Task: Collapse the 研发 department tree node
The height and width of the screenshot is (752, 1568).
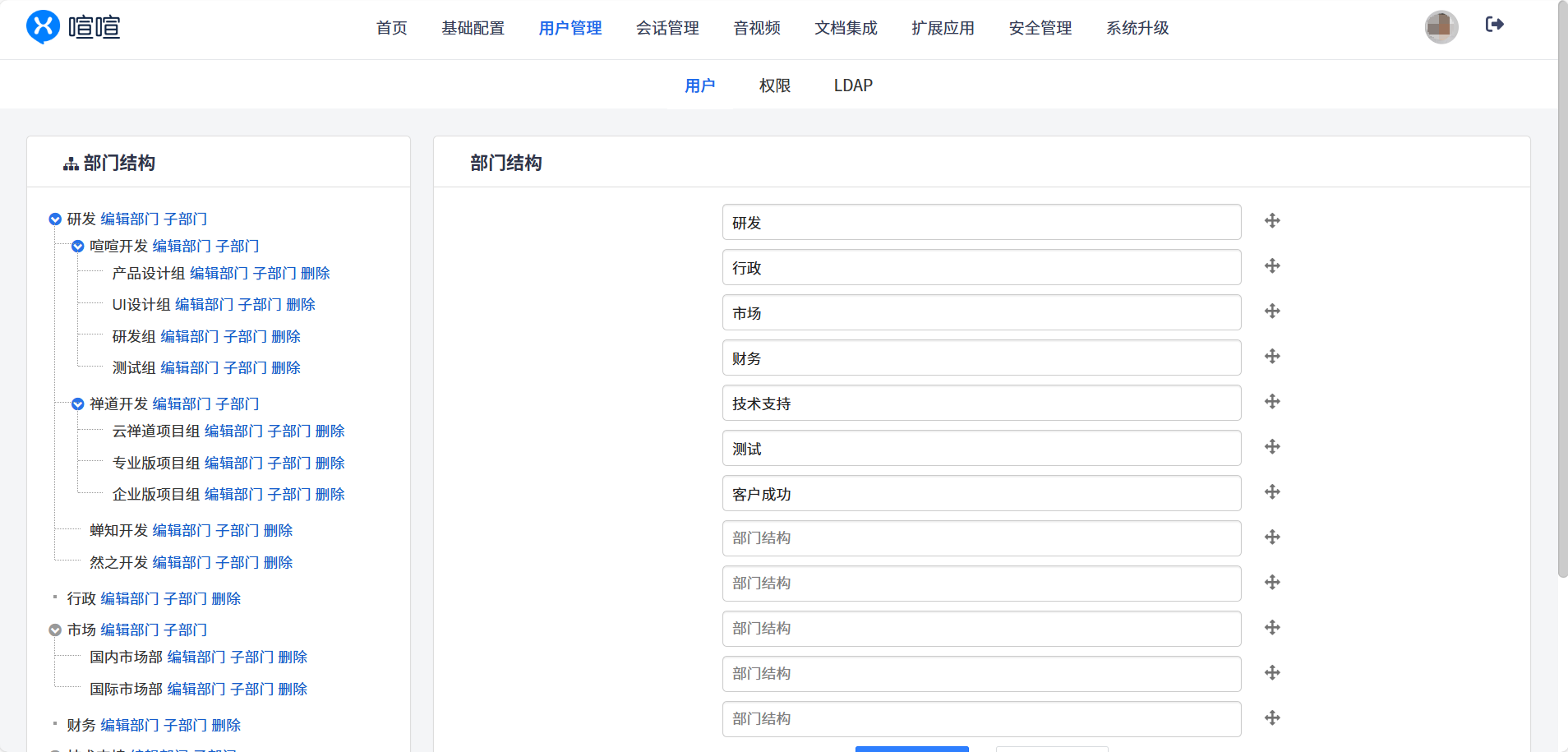Action: click(x=55, y=219)
